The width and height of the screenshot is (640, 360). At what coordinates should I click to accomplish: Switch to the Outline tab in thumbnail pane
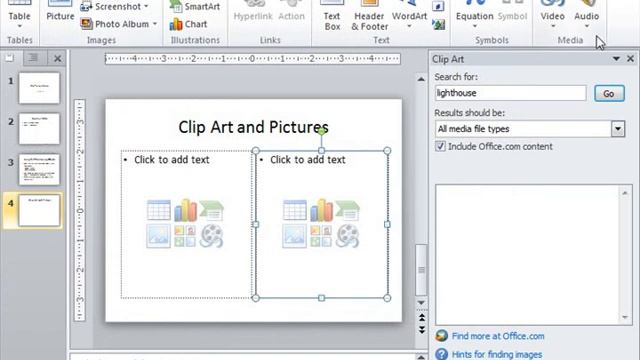33,58
